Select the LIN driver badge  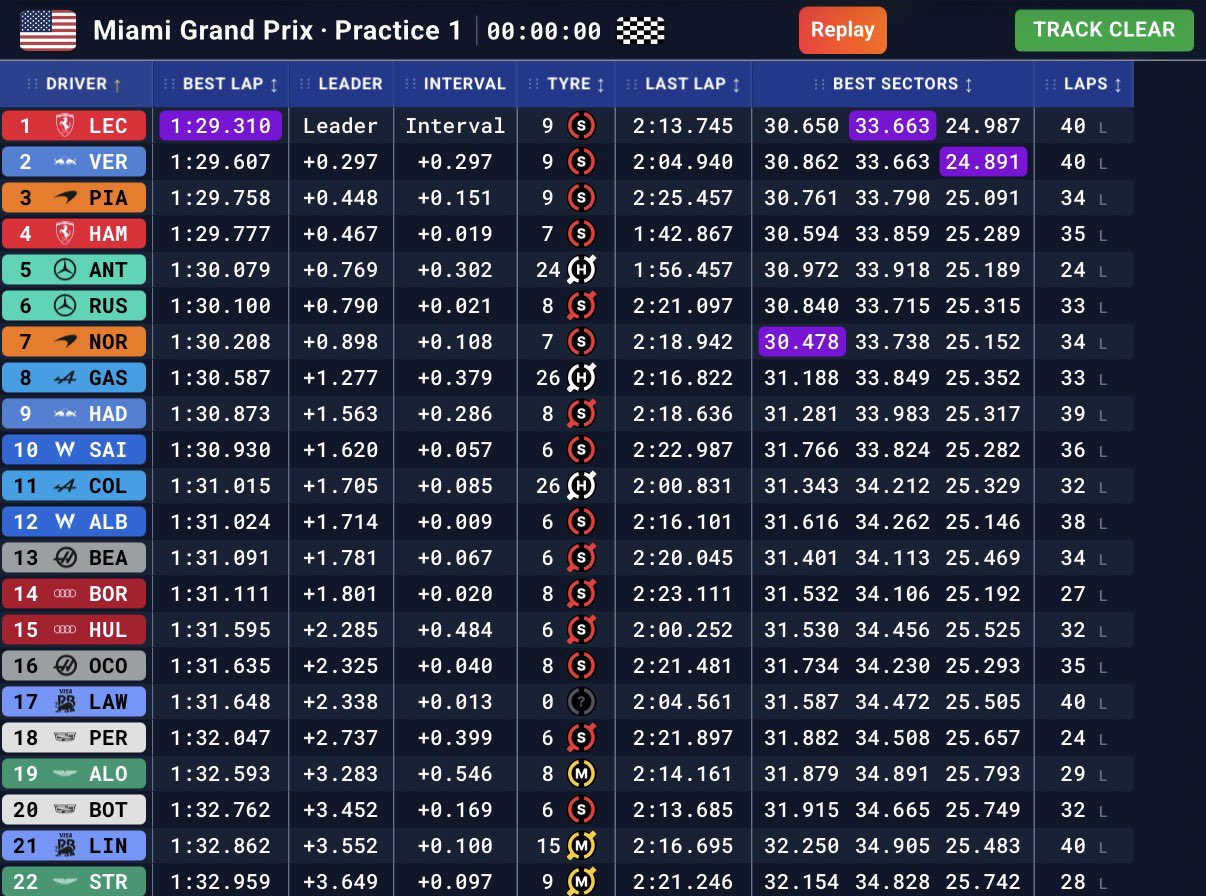74,846
